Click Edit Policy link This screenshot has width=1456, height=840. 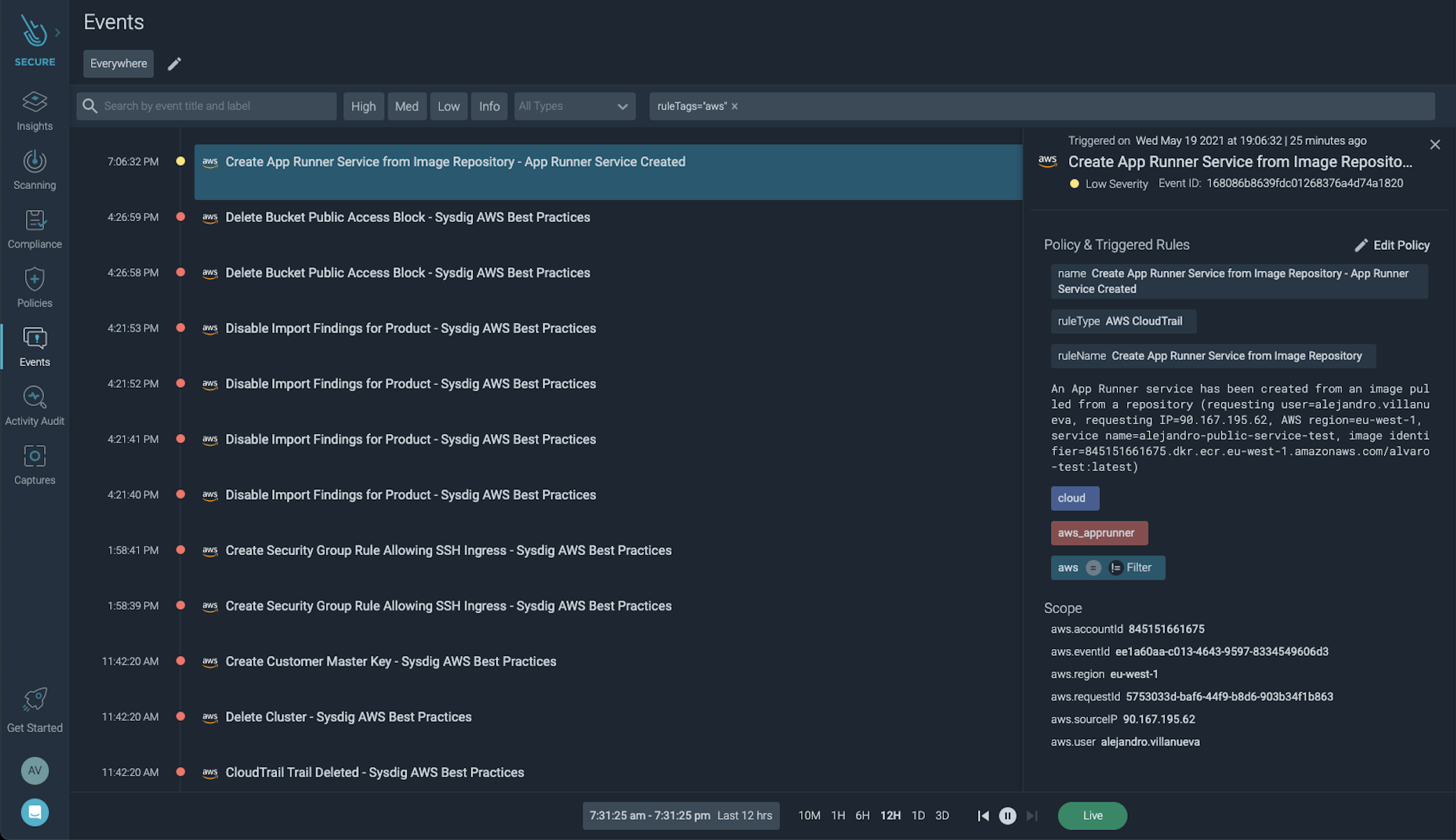pos(1401,245)
